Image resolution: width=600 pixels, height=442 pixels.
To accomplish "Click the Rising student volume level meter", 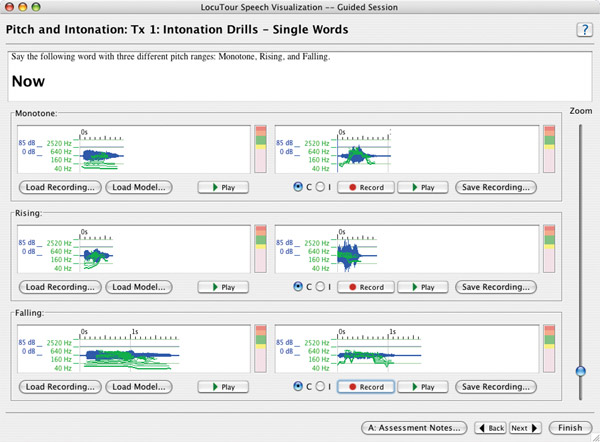I will (x=549, y=249).
